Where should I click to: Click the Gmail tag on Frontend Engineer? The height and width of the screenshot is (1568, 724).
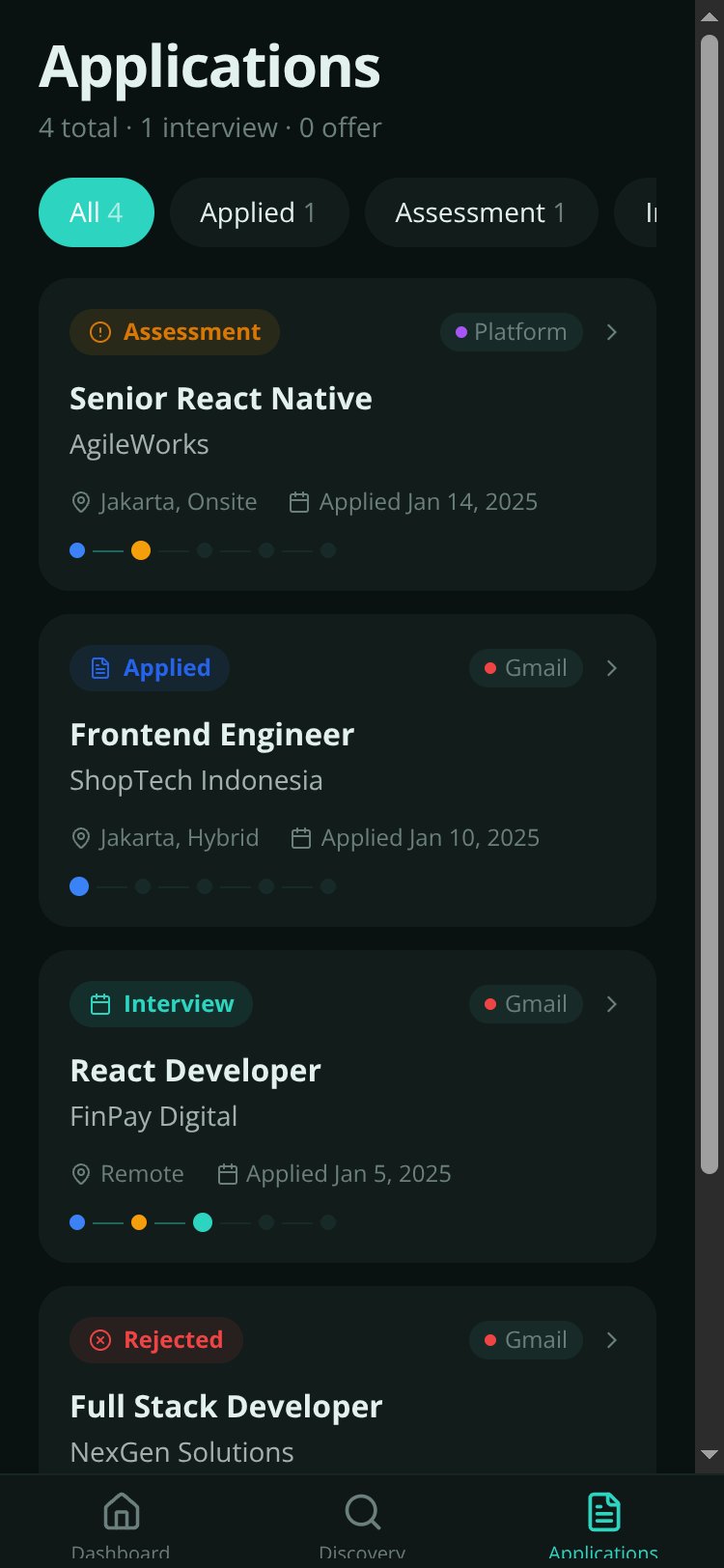pyautogui.click(x=526, y=668)
